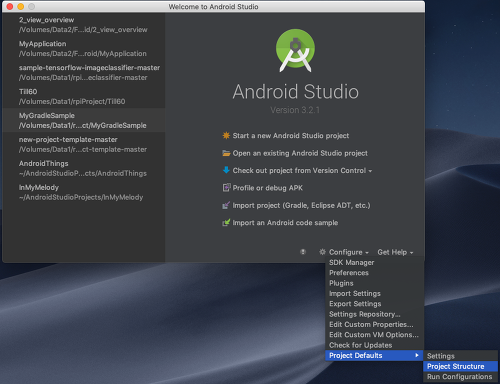Choose Run Configurations in submenu
Viewport: 500px width, 384px height.
(460, 377)
